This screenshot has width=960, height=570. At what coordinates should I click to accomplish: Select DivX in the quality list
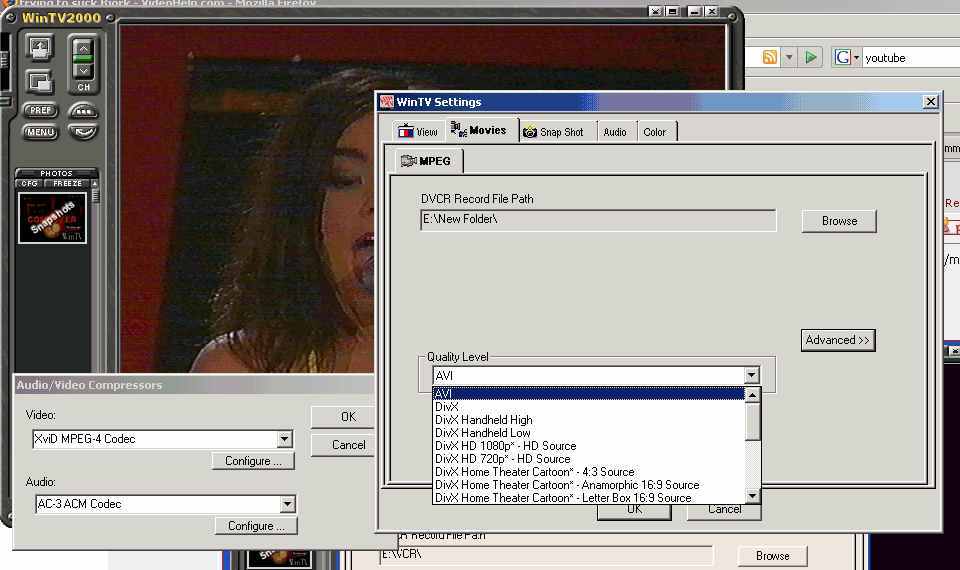588,407
